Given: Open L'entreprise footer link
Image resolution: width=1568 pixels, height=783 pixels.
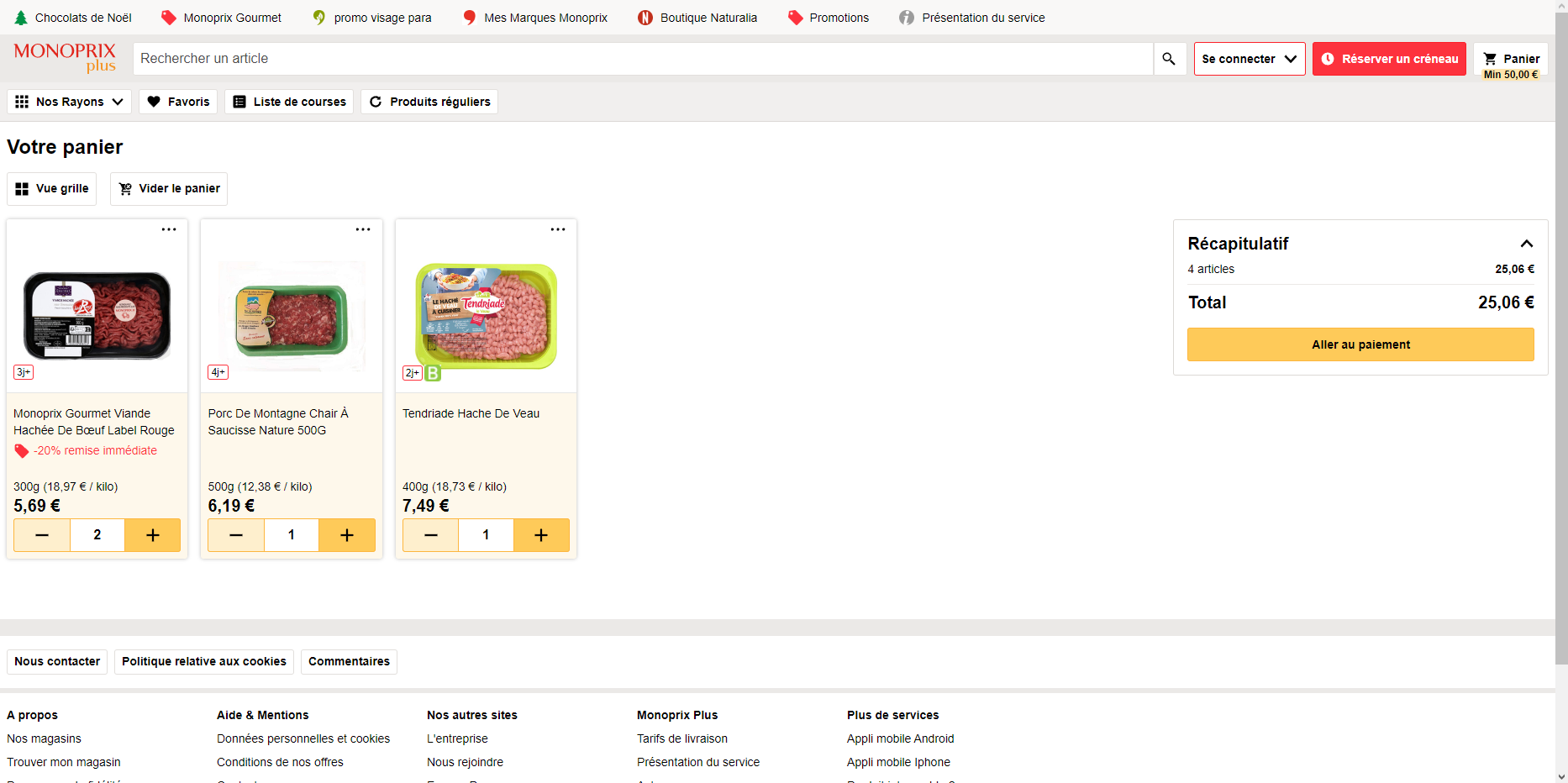Looking at the screenshot, I should pyautogui.click(x=457, y=738).
